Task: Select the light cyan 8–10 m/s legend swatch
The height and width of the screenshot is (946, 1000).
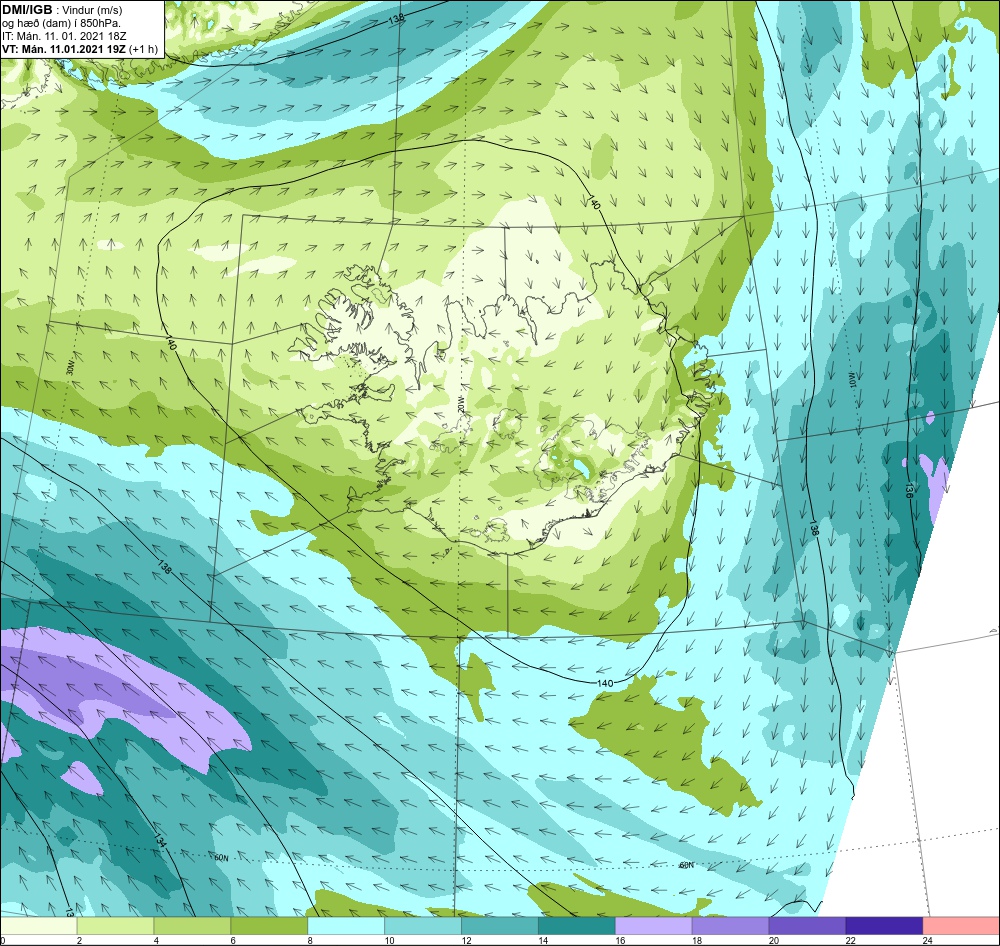Action: [x=346, y=925]
